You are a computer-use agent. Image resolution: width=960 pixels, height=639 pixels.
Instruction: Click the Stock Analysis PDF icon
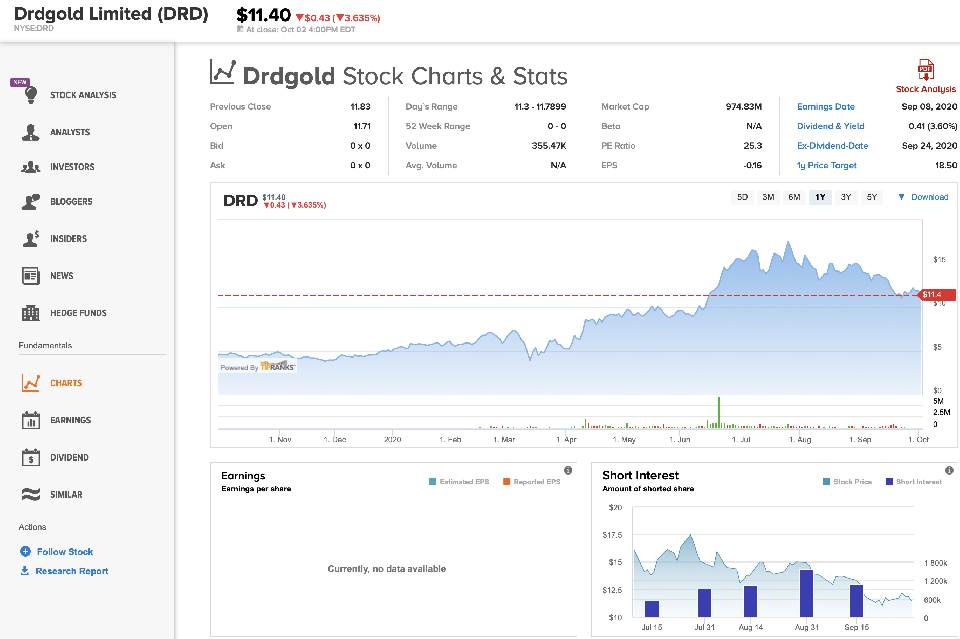[925, 70]
